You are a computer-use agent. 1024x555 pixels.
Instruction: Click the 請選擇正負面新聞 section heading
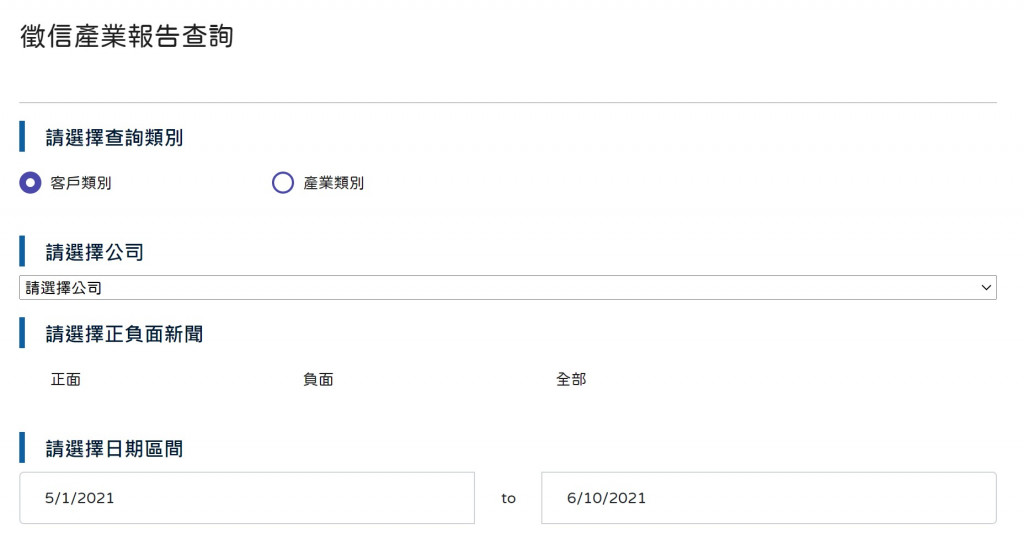[124, 334]
